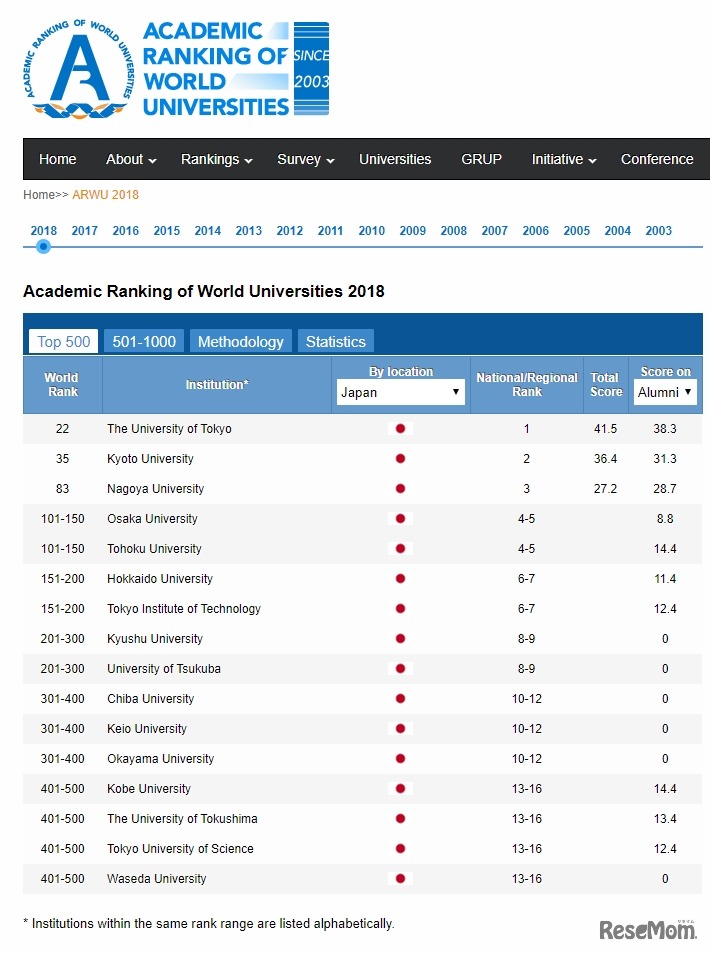Select year 2017 on the timeline
Viewport: 710px width, 953px height.
click(x=84, y=231)
